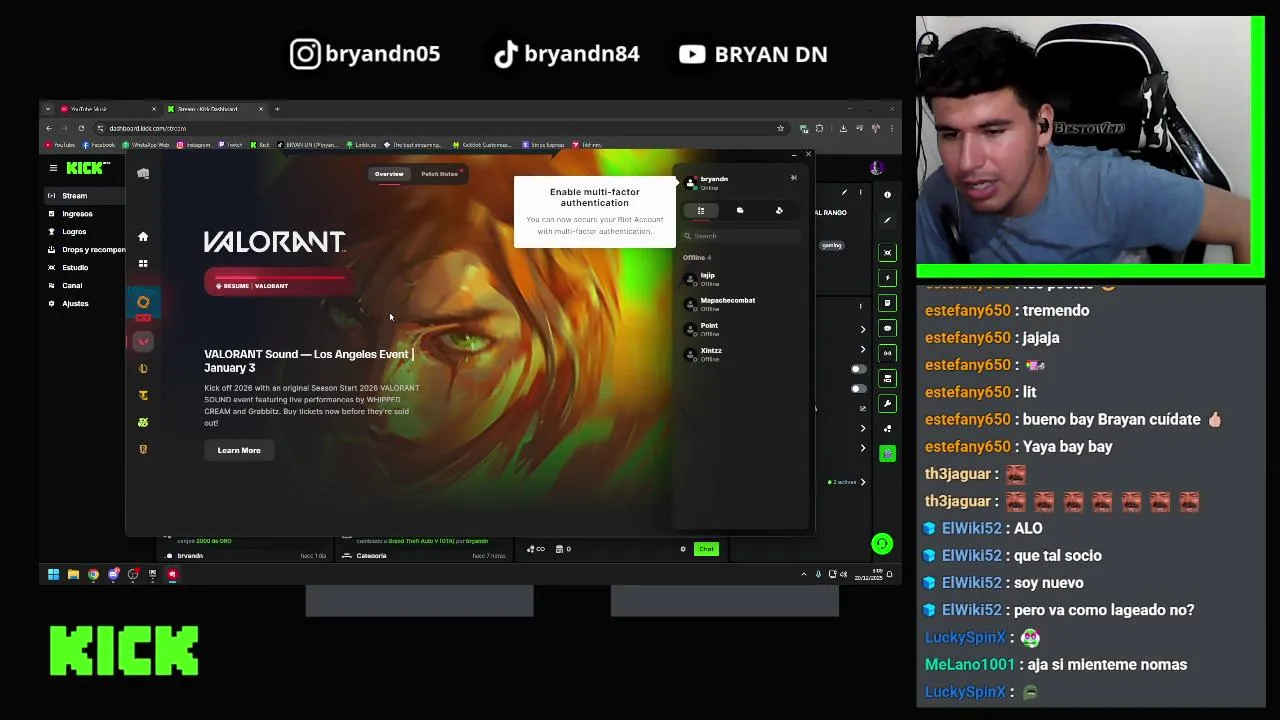Viewport: 1280px width, 720px height.
Task: Select the green game icon in Riot sidebar
Action: point(143,423)
